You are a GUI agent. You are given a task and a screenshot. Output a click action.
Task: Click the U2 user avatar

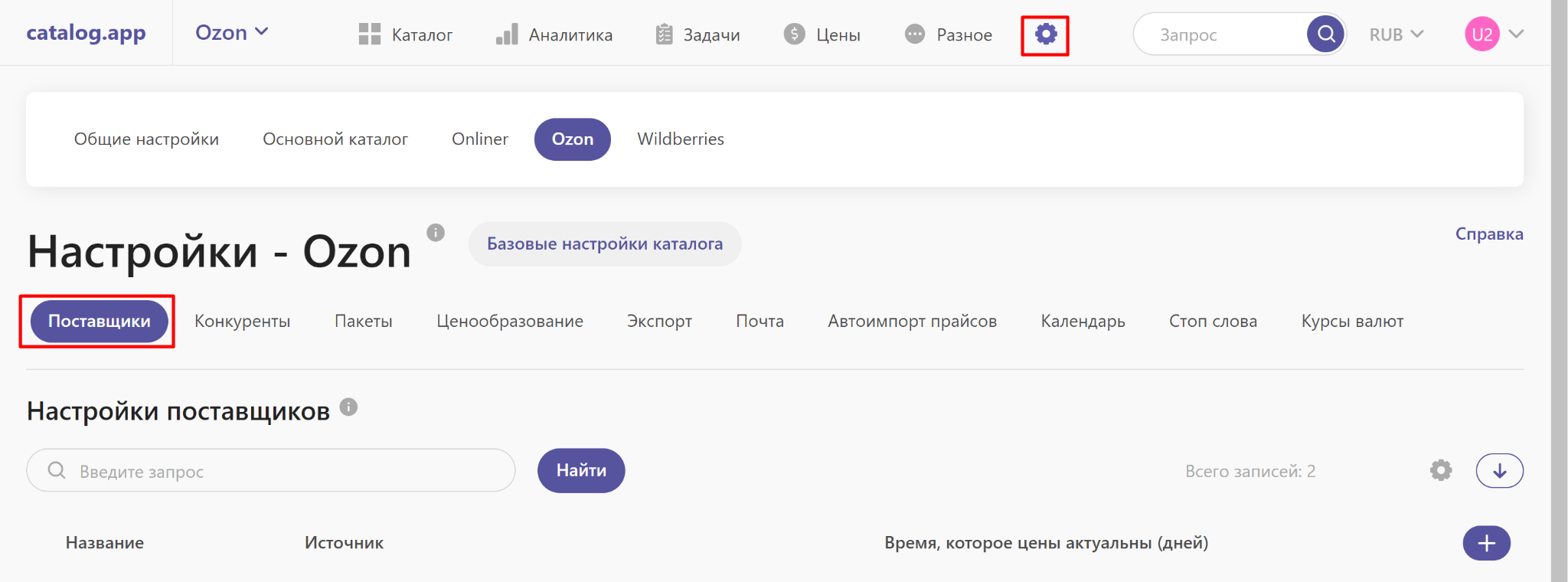click(1481, 34)
